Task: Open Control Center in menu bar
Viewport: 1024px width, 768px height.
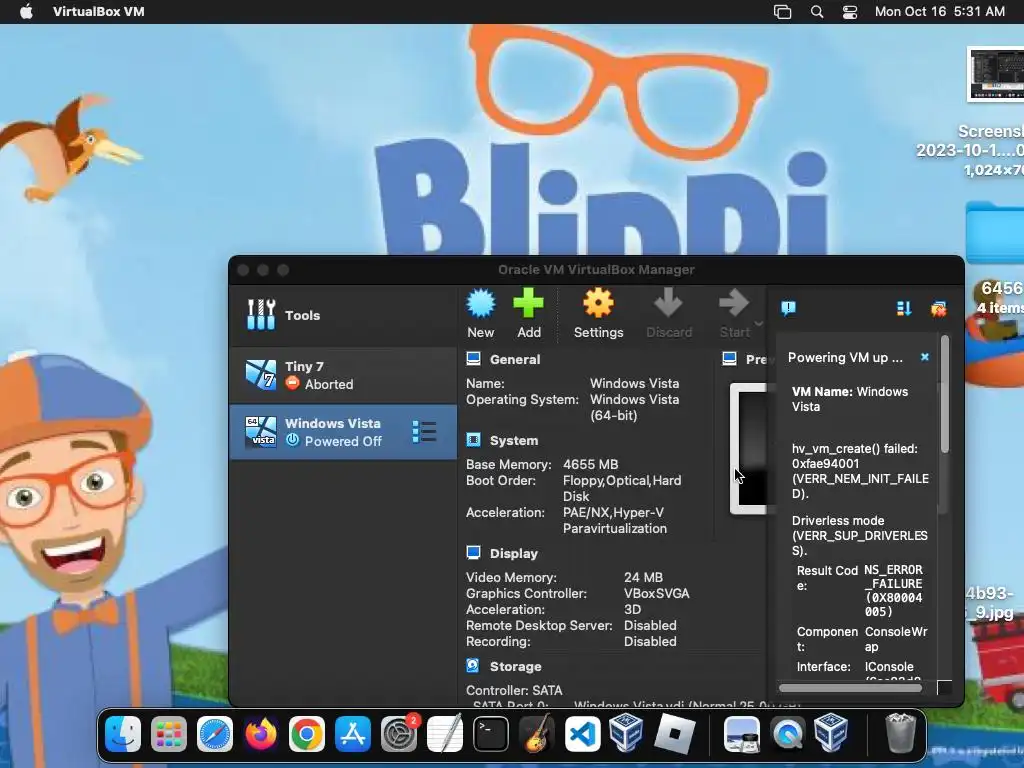Action: pos(850,12)
